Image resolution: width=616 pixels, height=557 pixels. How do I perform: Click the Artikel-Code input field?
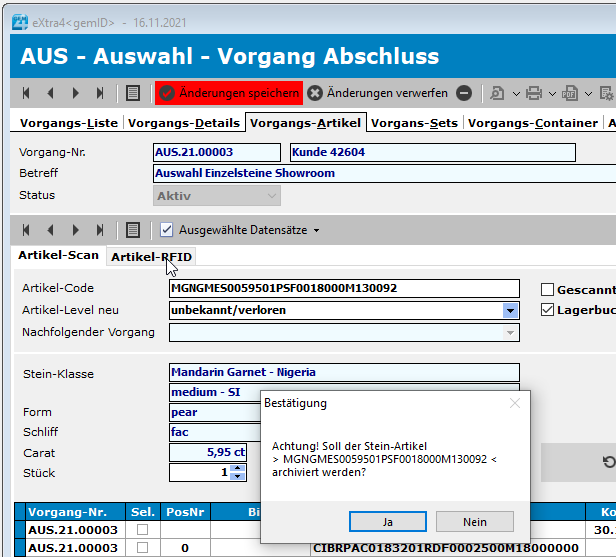pos(344,288)
